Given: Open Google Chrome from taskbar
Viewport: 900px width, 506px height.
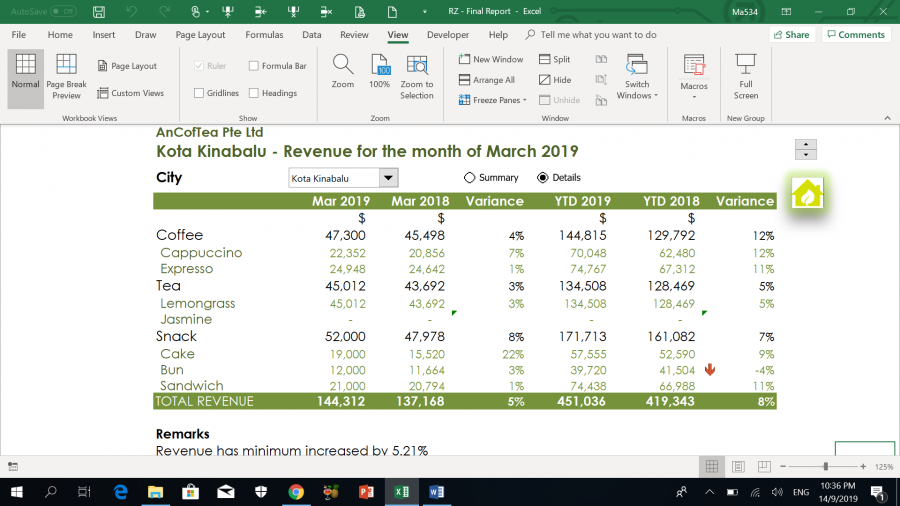Looking at the screenshot, I should point(296,492).
